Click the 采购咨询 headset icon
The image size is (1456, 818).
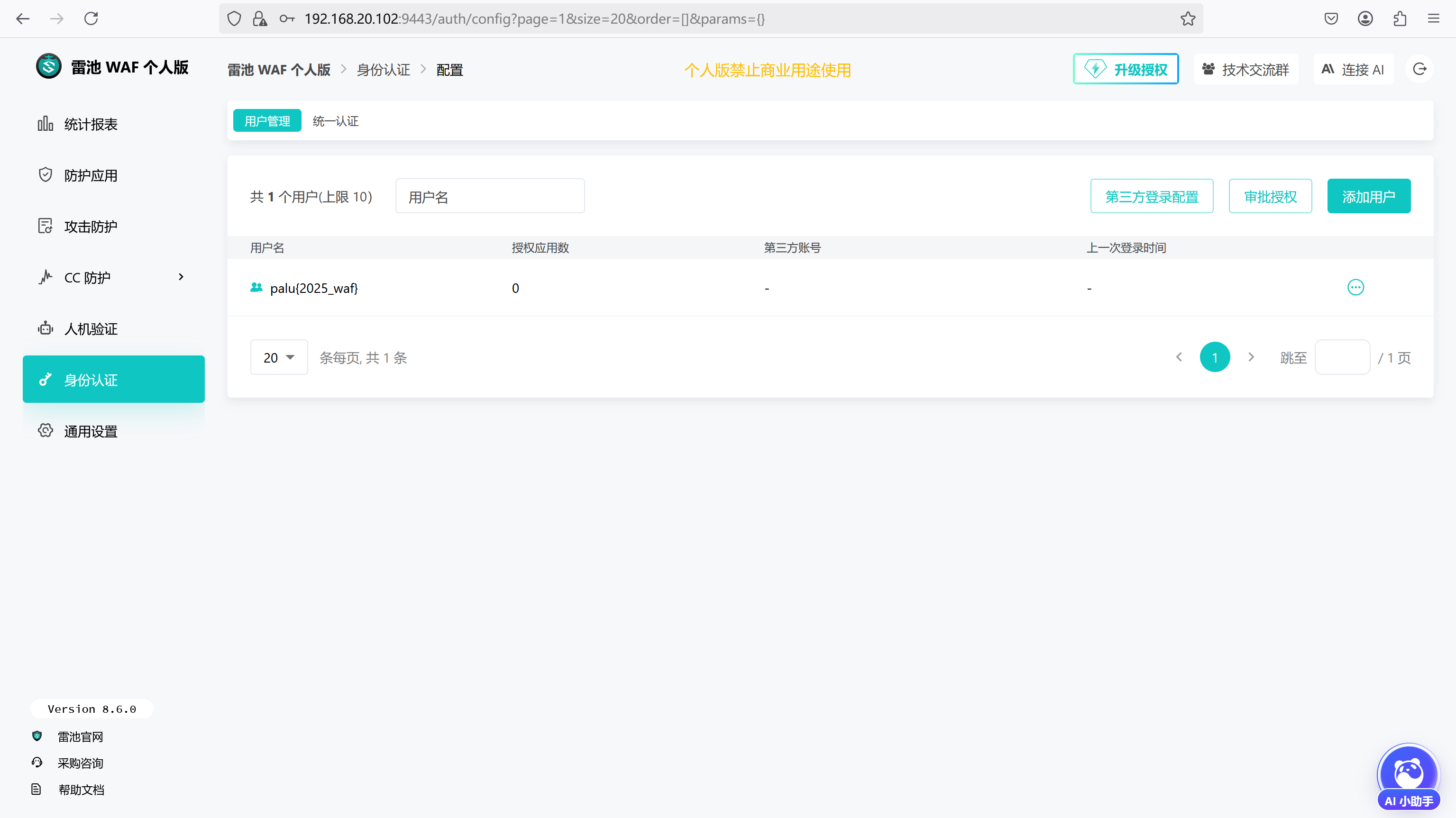coord(37,763)
